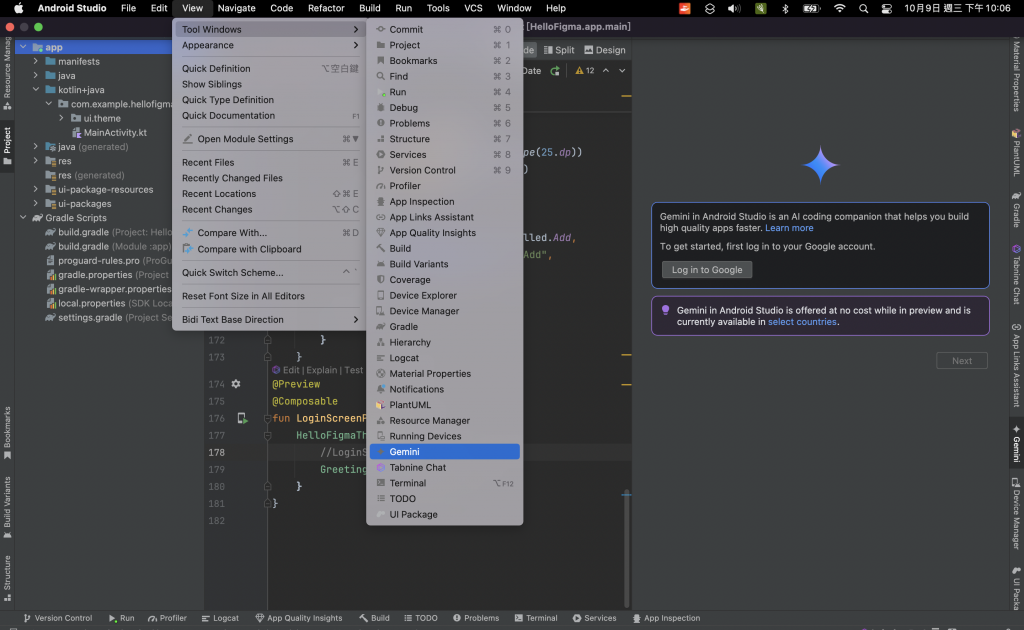Click the Bookmarks icon in the submenu
The height and width of the screenshot is (630, 1024).
(x=381, y=61)
